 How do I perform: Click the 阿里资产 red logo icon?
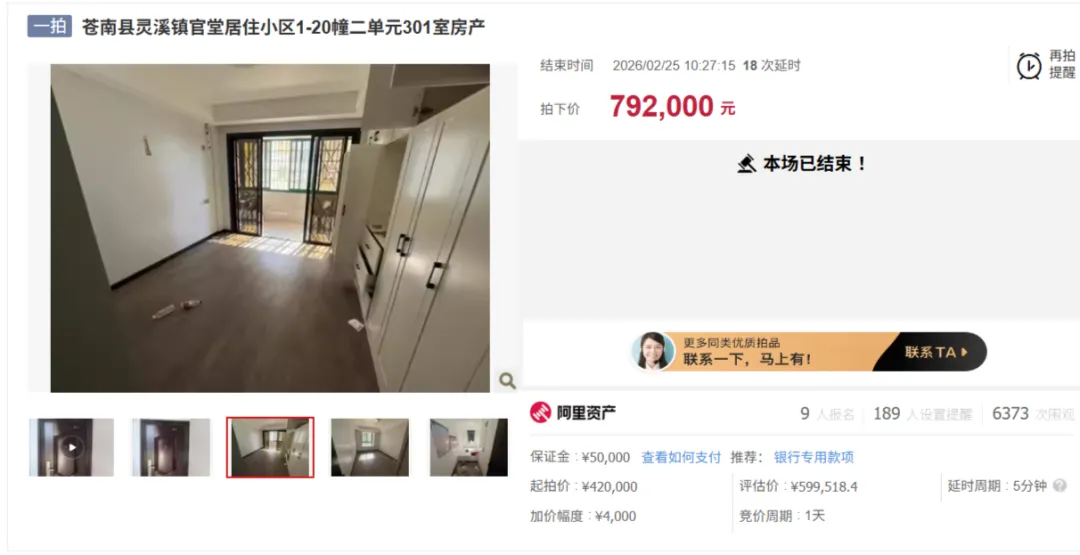541,412
